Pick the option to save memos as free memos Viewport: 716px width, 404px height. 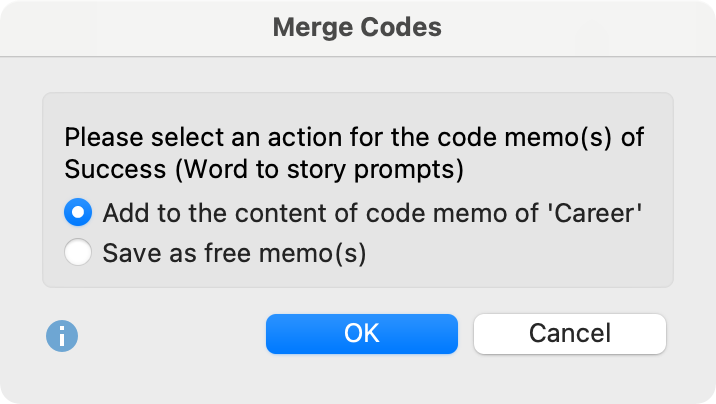[x=78, y=252]
